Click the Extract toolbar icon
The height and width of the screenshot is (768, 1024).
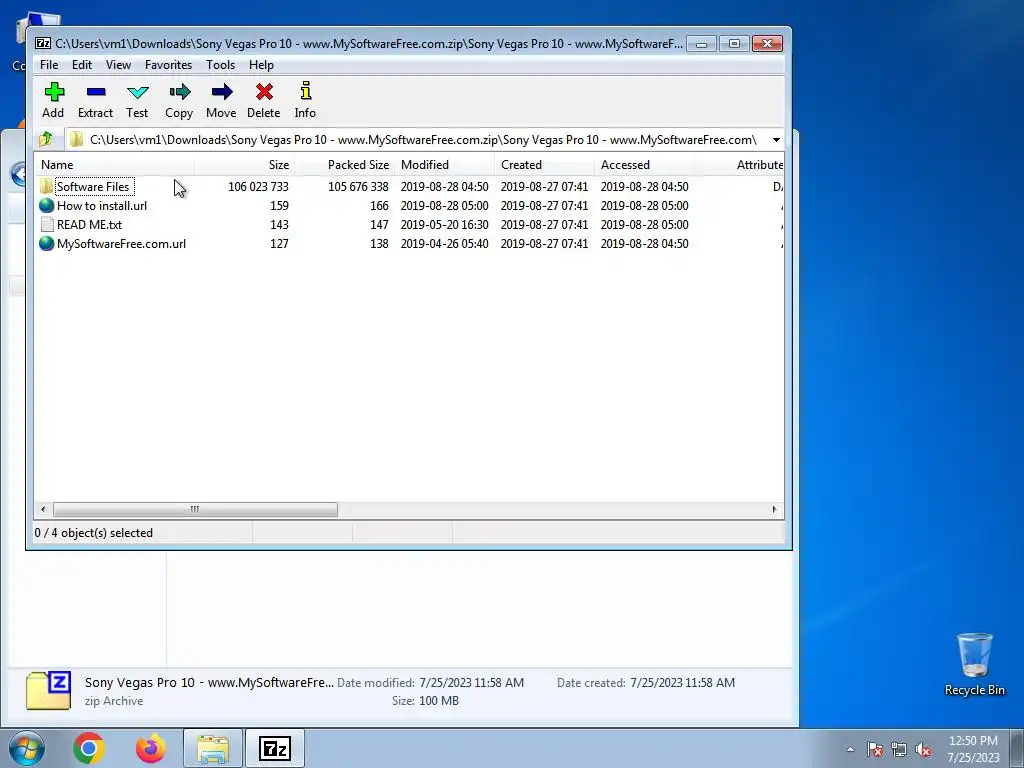[x=96, y=92]
